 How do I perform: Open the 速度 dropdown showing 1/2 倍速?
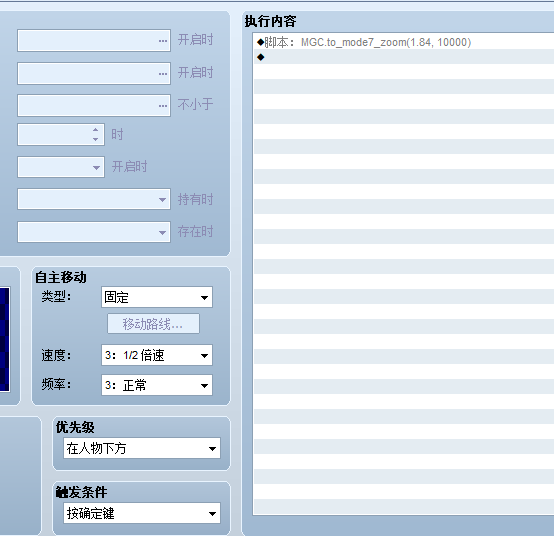157,355
